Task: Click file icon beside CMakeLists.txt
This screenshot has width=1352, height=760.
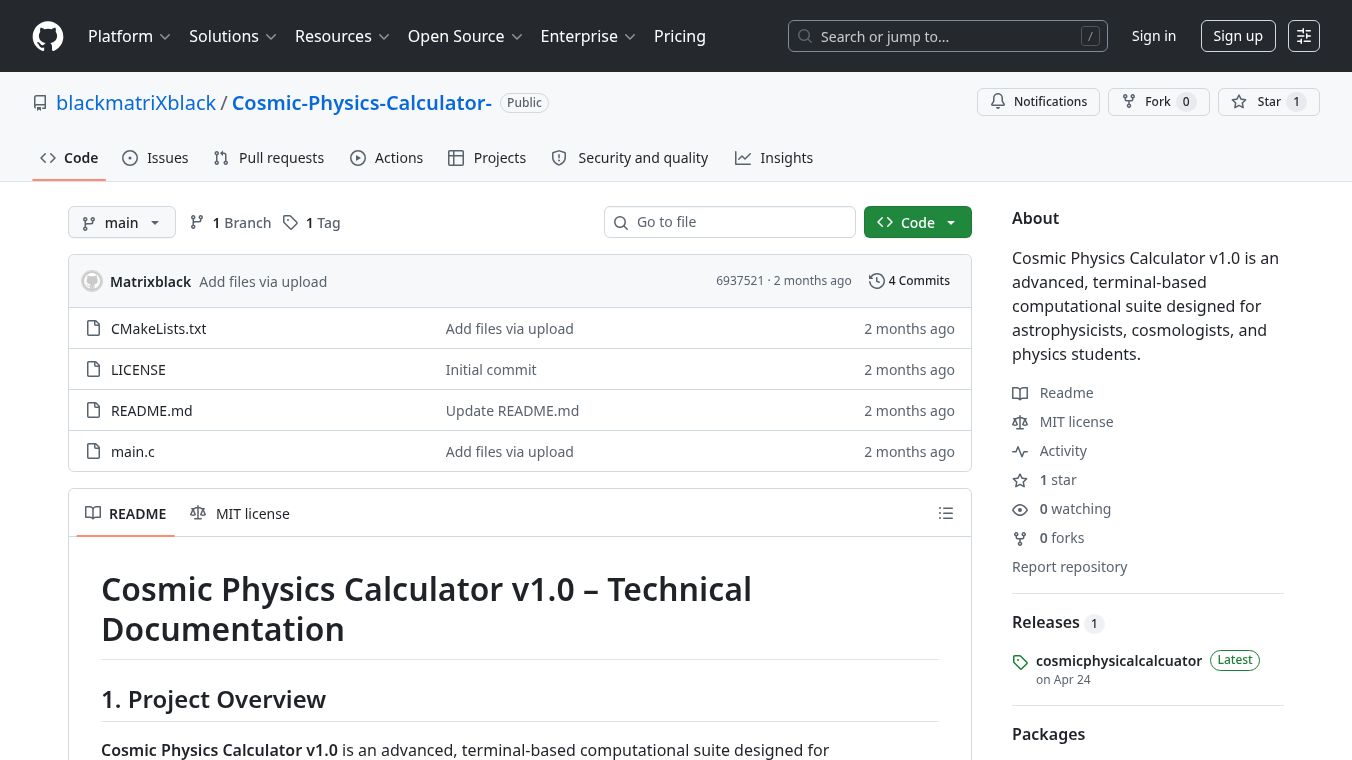Action: tap(93, 328)
